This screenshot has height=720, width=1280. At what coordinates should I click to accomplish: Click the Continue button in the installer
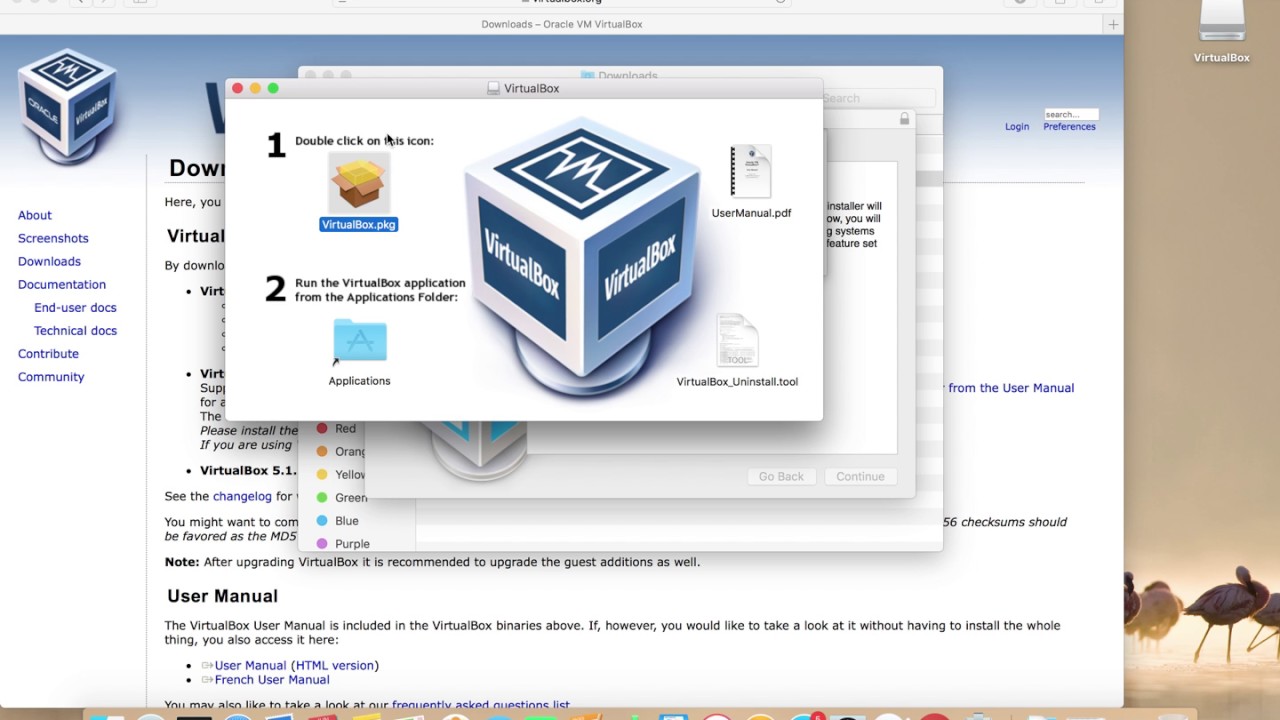click(860, 477)
